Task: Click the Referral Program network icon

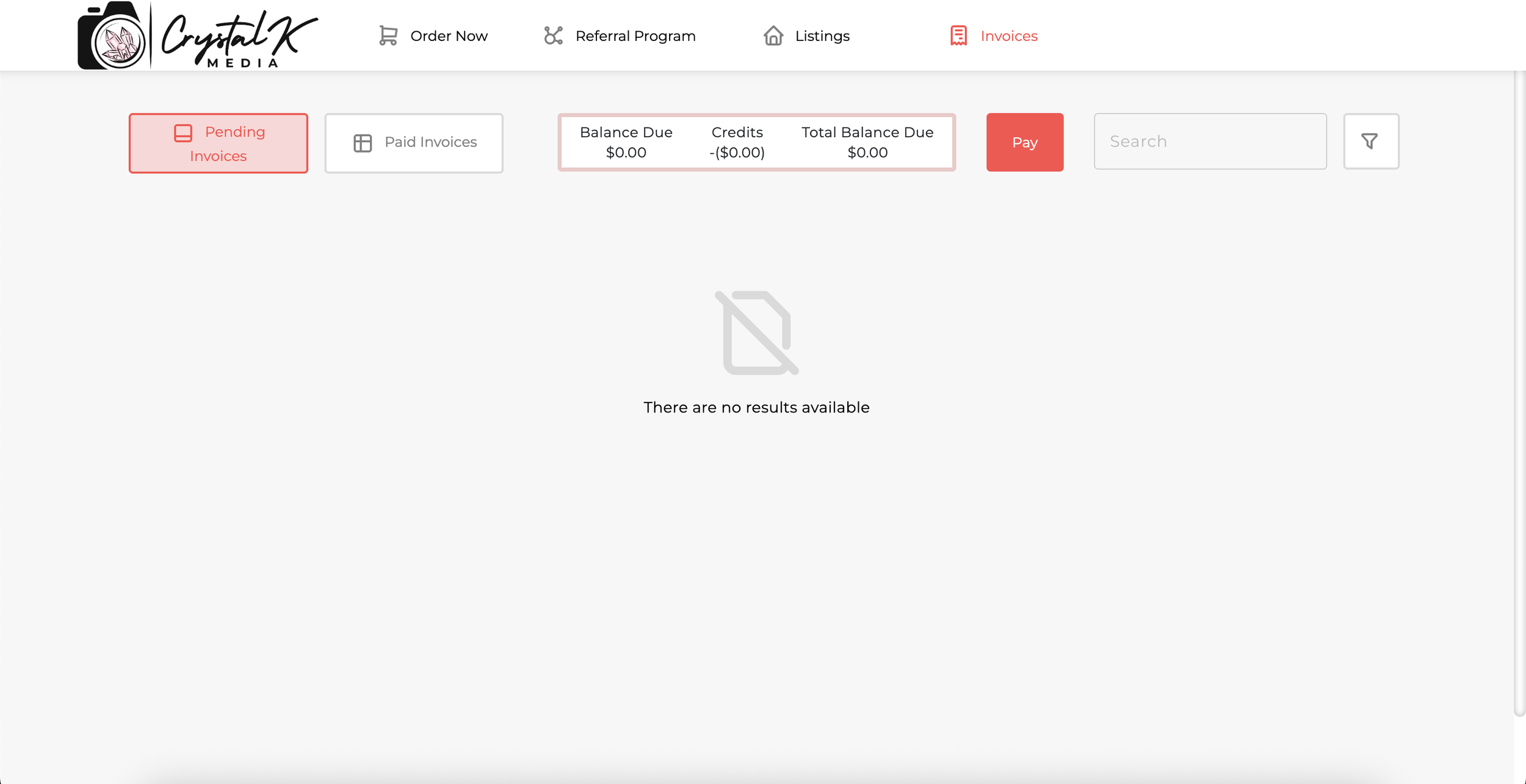Action: point(553,35)
